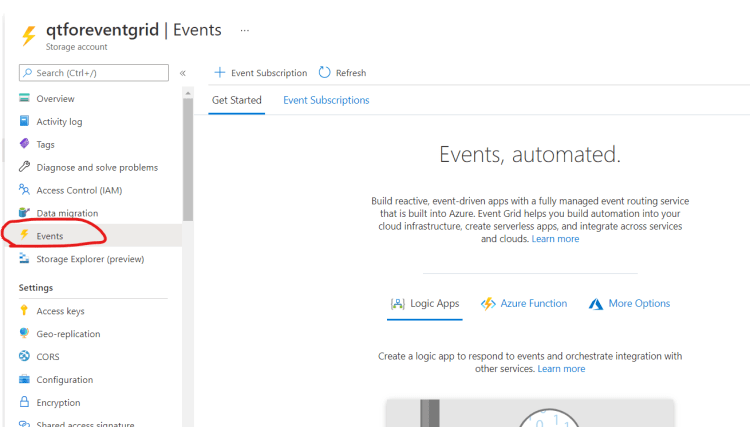Image resolution: width=750 pixels, height=427 pixels.
Task: Select the Azure Function tab label
Action: pos(534,303)
